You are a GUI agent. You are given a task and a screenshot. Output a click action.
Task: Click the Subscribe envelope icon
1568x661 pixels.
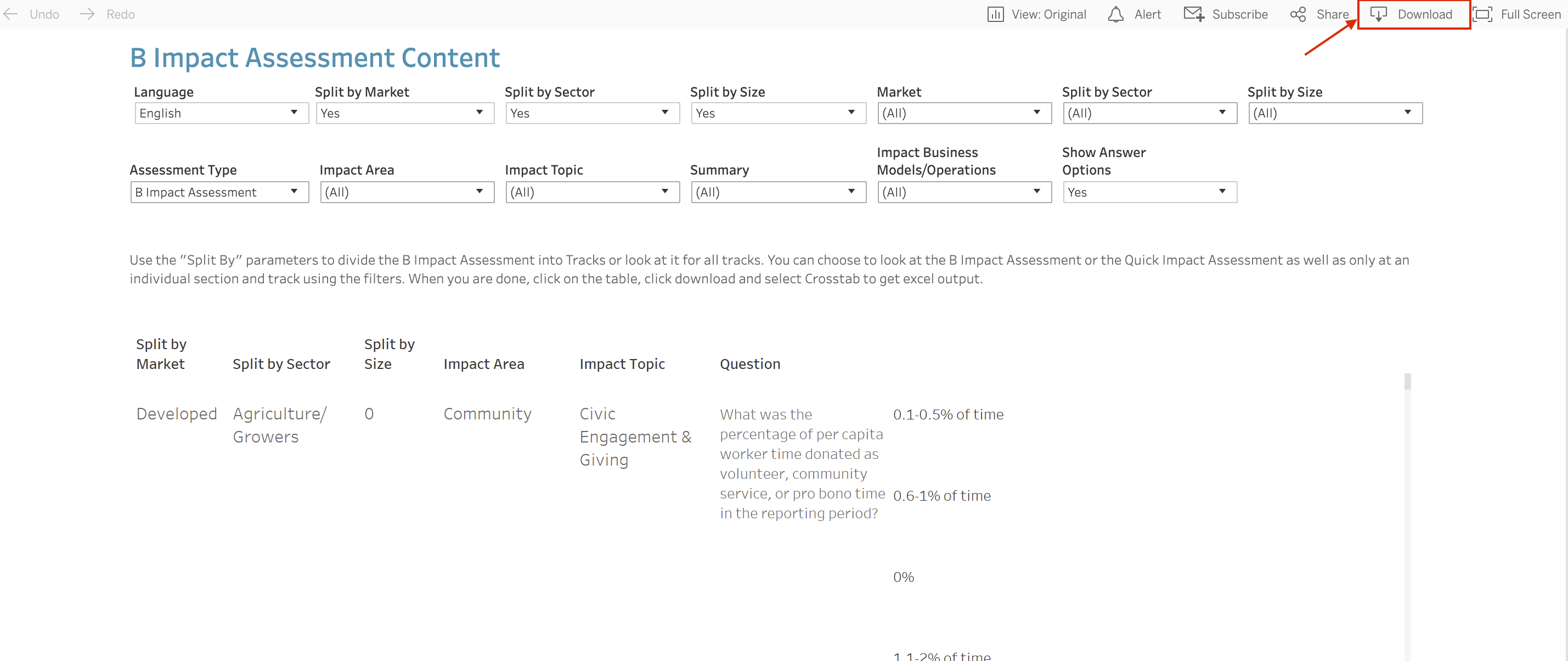[x=1194, y=14]
